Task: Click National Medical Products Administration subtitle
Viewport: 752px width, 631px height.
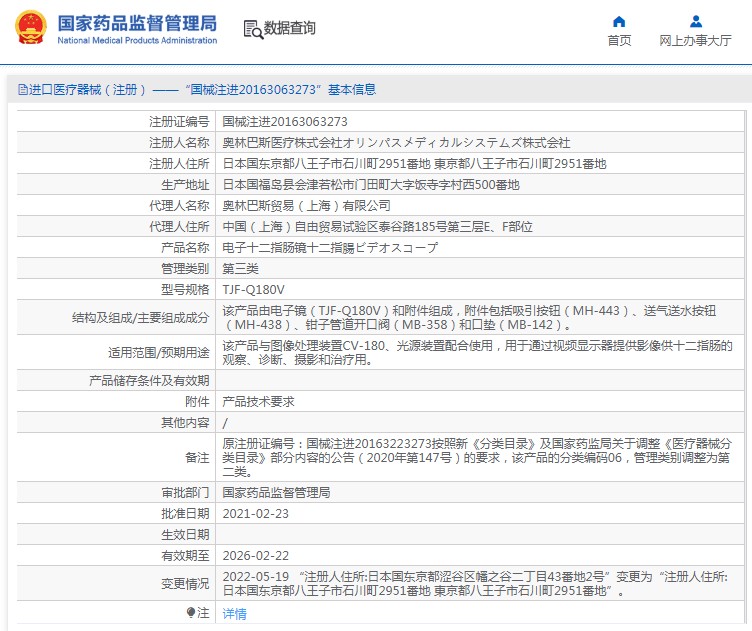Action: point(137,41)
